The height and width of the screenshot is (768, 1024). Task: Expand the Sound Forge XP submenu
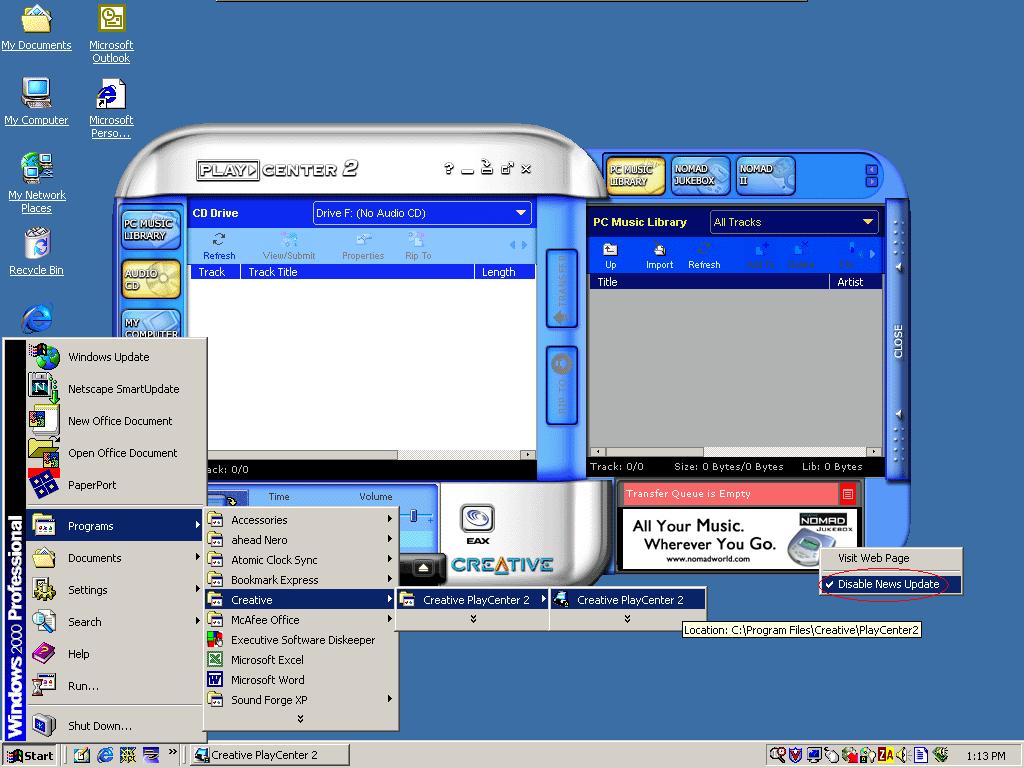coord(301,699)
